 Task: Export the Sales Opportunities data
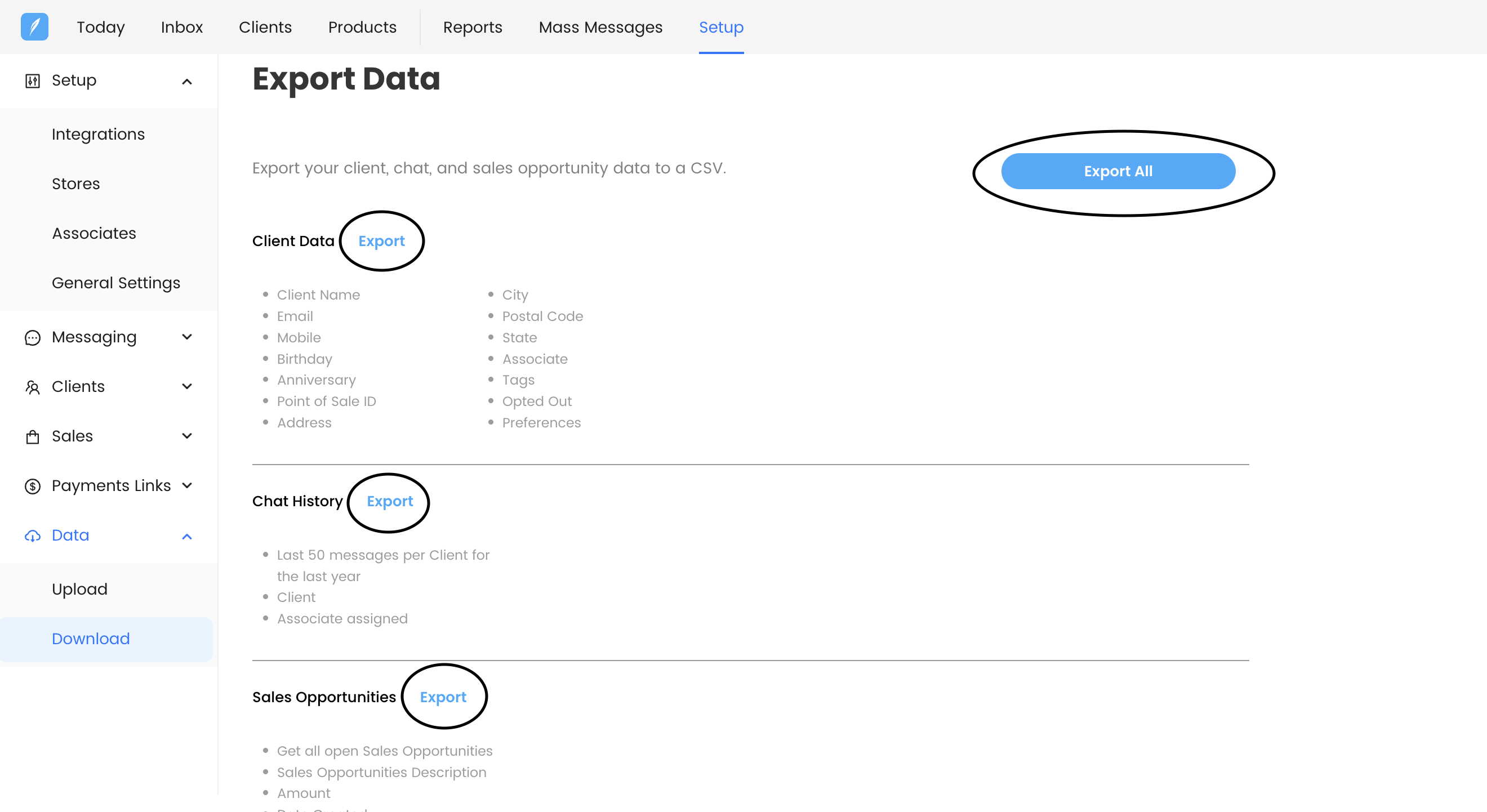(442, 697)
